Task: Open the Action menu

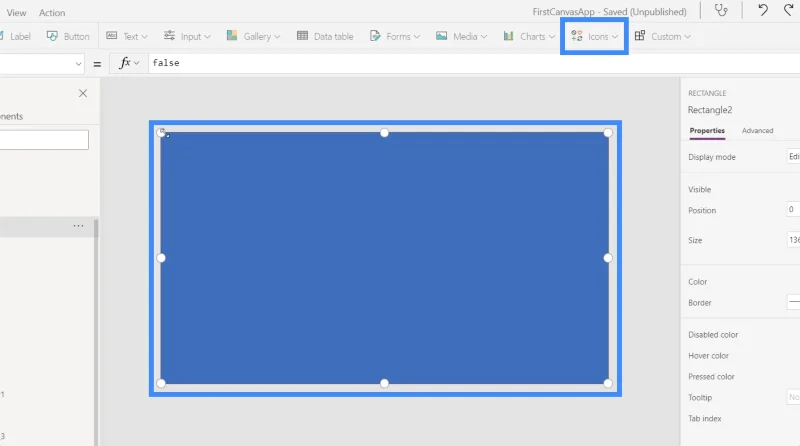Action: click(52, 13)
